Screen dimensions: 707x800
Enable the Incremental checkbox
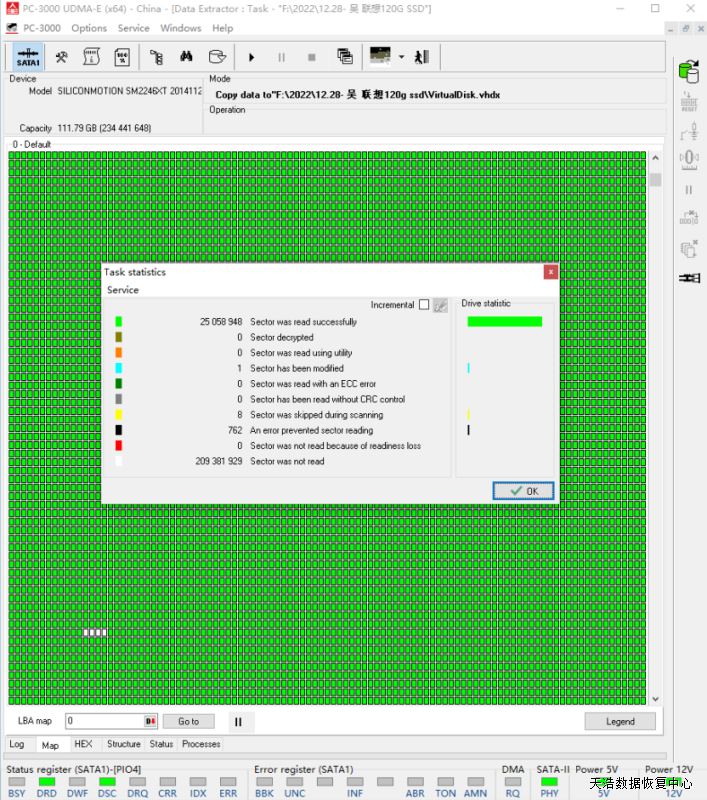point(424,305)
